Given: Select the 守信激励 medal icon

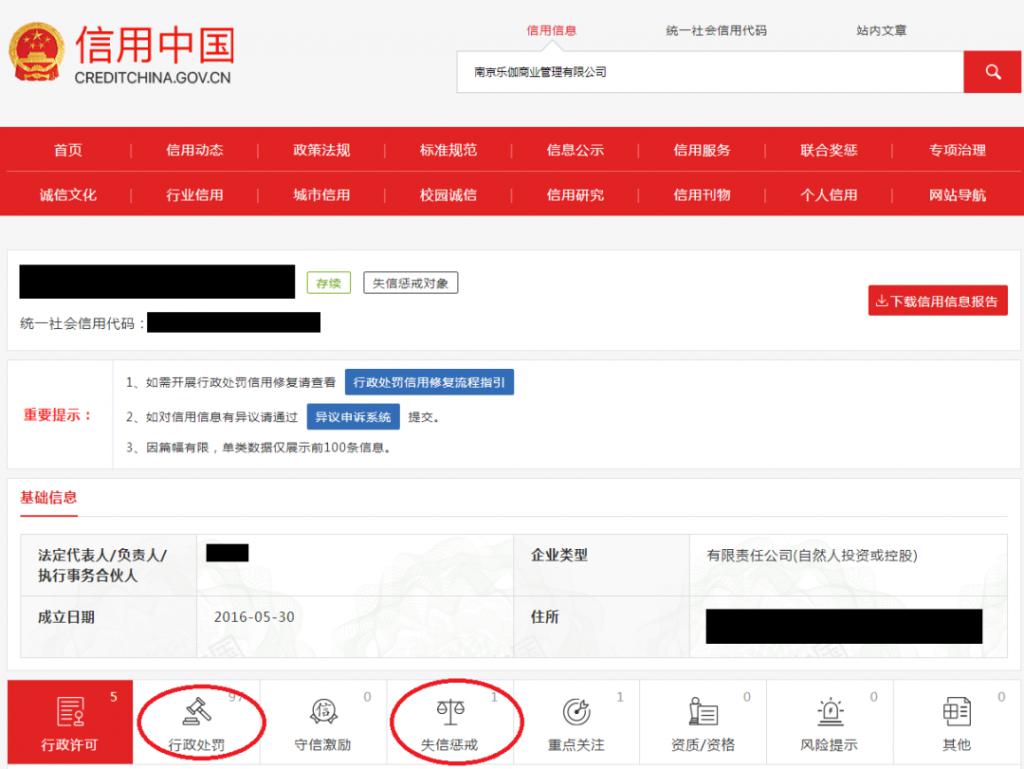Looking at the screenshot, I should [322, 712].
